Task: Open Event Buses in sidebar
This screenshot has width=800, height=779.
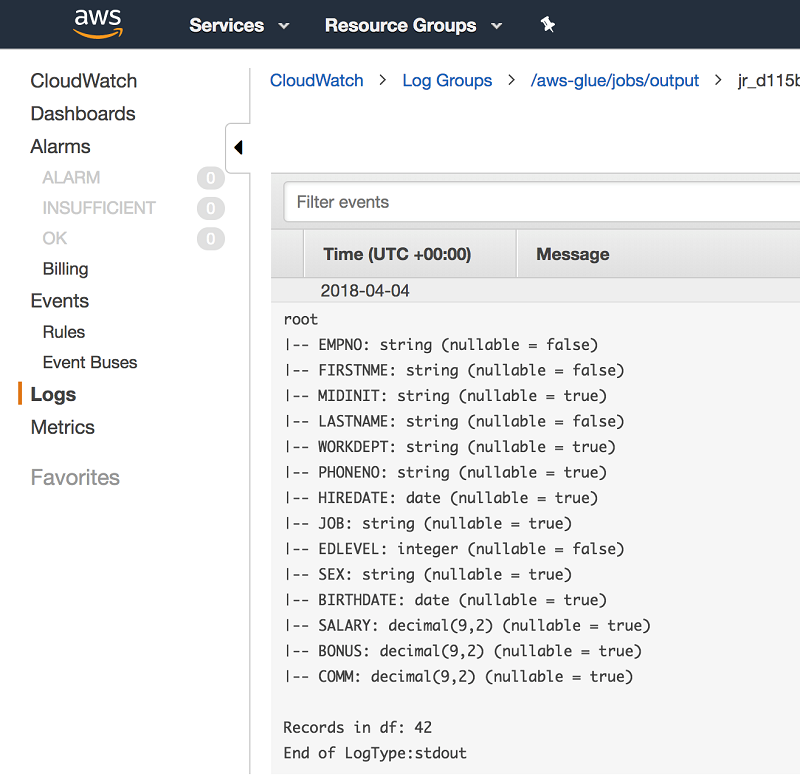Action: tap(90, 362)
